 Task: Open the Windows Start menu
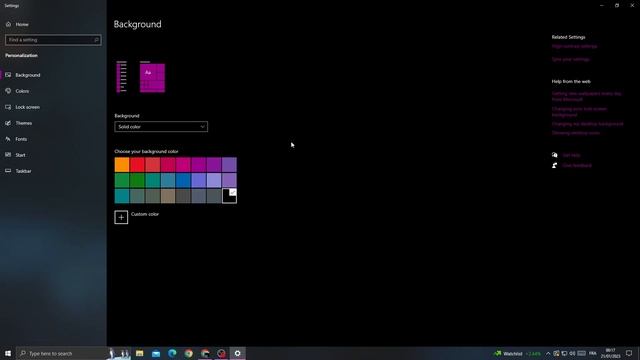coord(8,353)
